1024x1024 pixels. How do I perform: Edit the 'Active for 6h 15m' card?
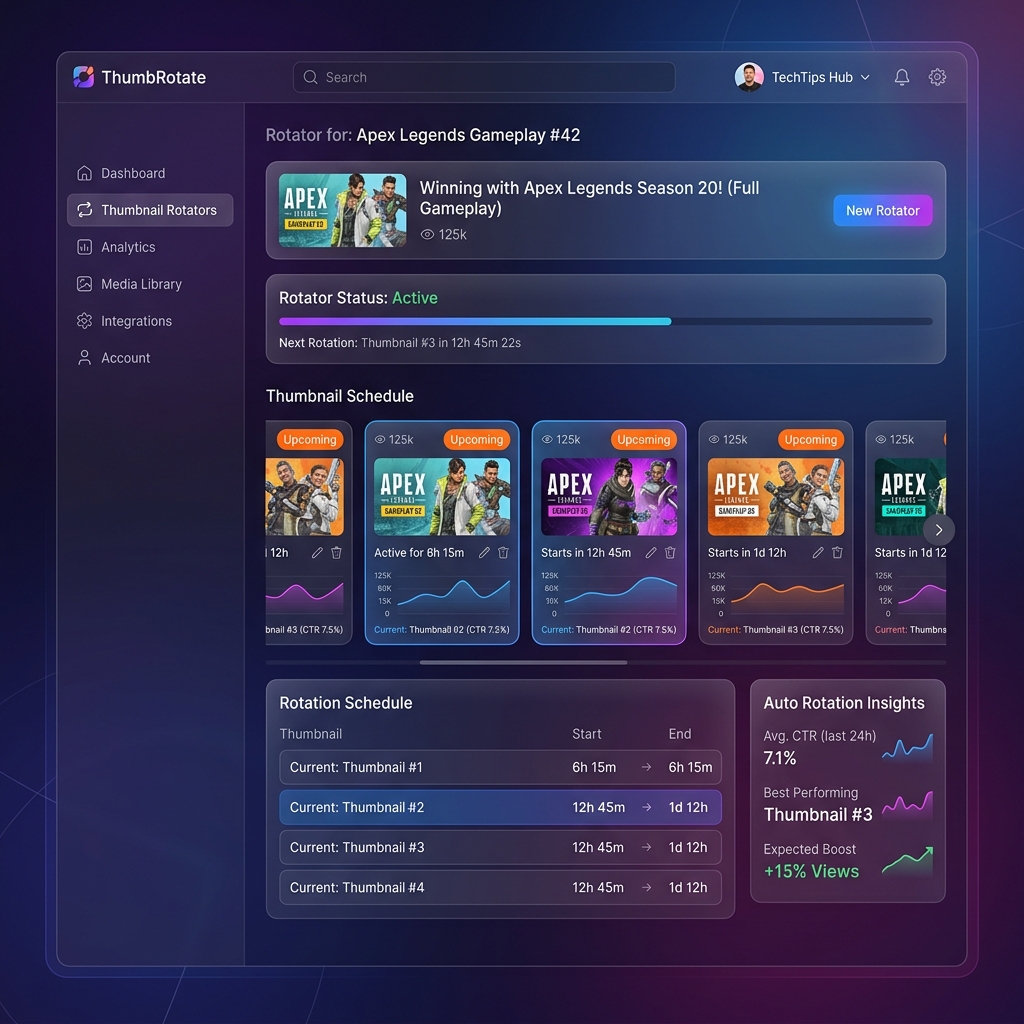(x=484, y=552)
